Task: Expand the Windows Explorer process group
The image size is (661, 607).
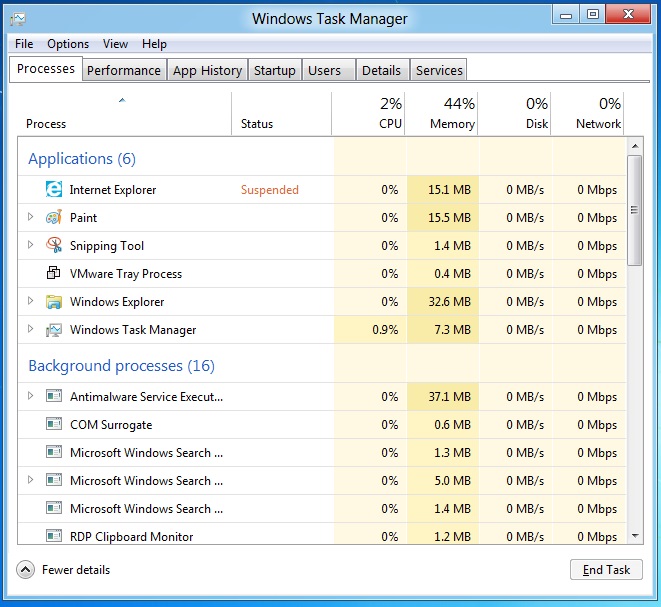Action: (30, 301)
